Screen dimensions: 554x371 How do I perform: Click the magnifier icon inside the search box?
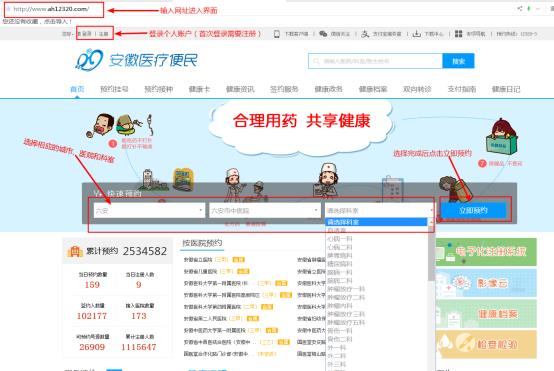pos(316,61)
